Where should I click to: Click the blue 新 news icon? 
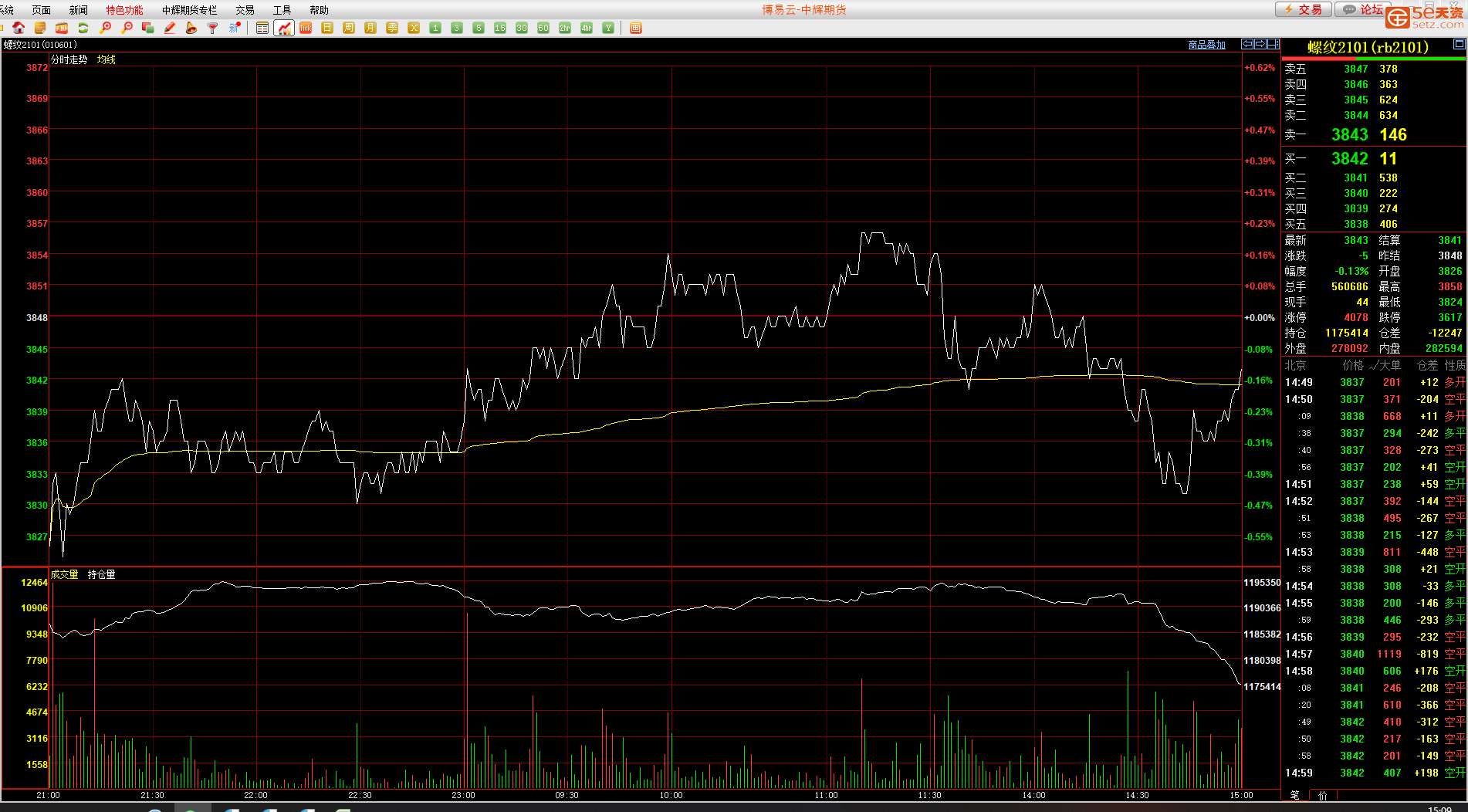(x=235, y=28)
